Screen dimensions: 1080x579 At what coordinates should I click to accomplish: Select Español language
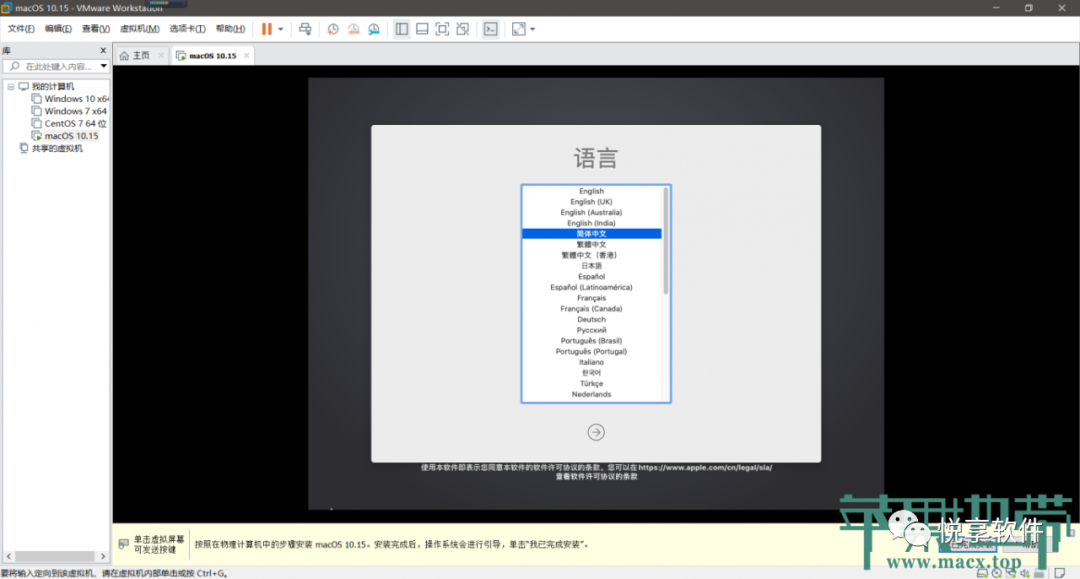[592, 277]
